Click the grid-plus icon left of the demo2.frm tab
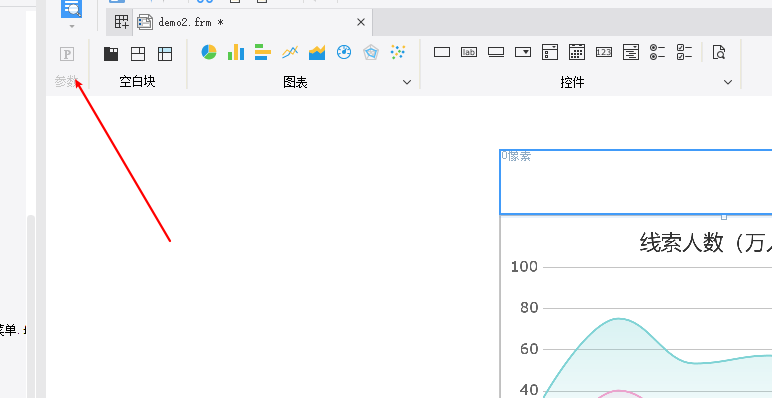The image size is (772, 398). [121, 22]
